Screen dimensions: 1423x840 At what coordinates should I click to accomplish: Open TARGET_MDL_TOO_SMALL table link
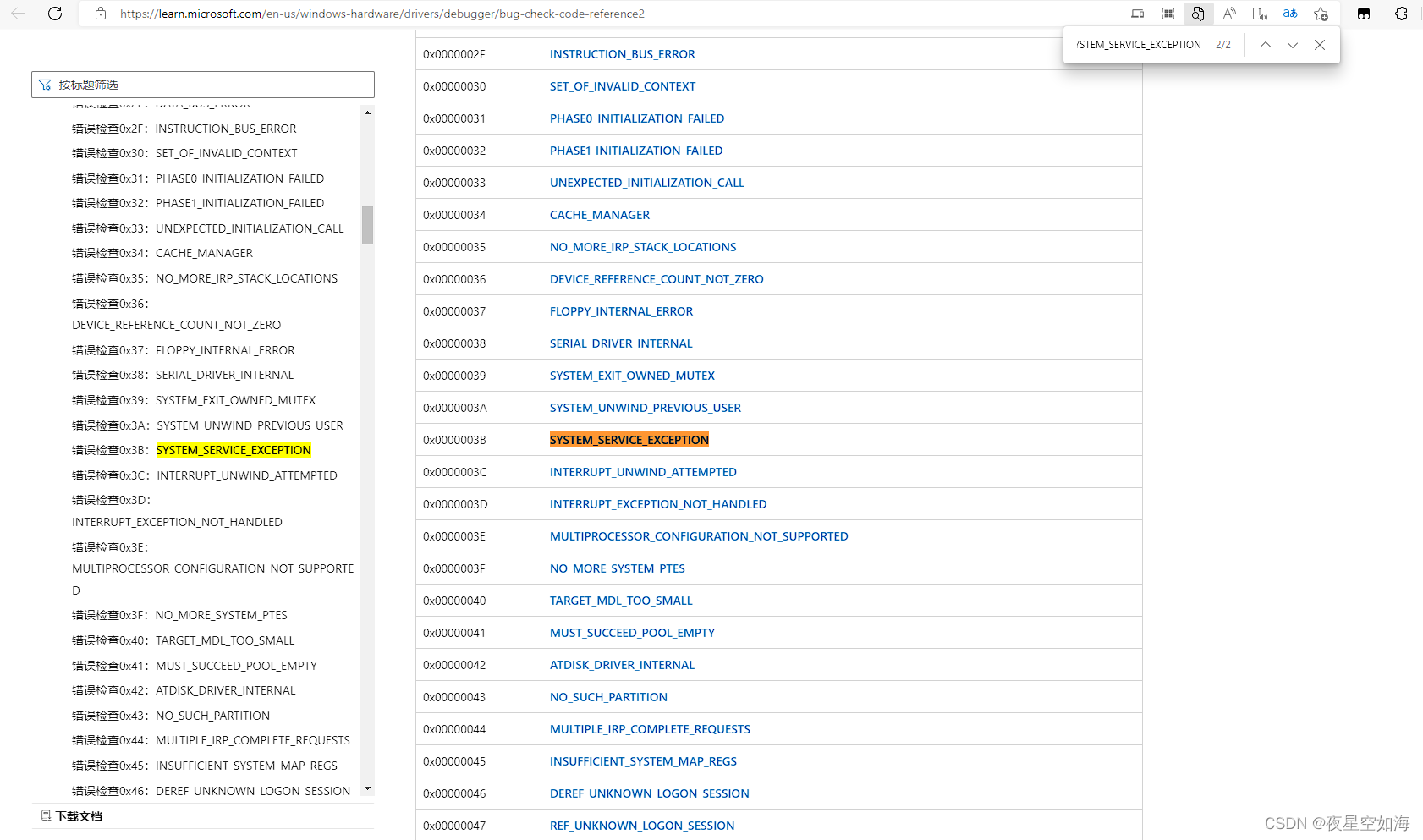621,601
